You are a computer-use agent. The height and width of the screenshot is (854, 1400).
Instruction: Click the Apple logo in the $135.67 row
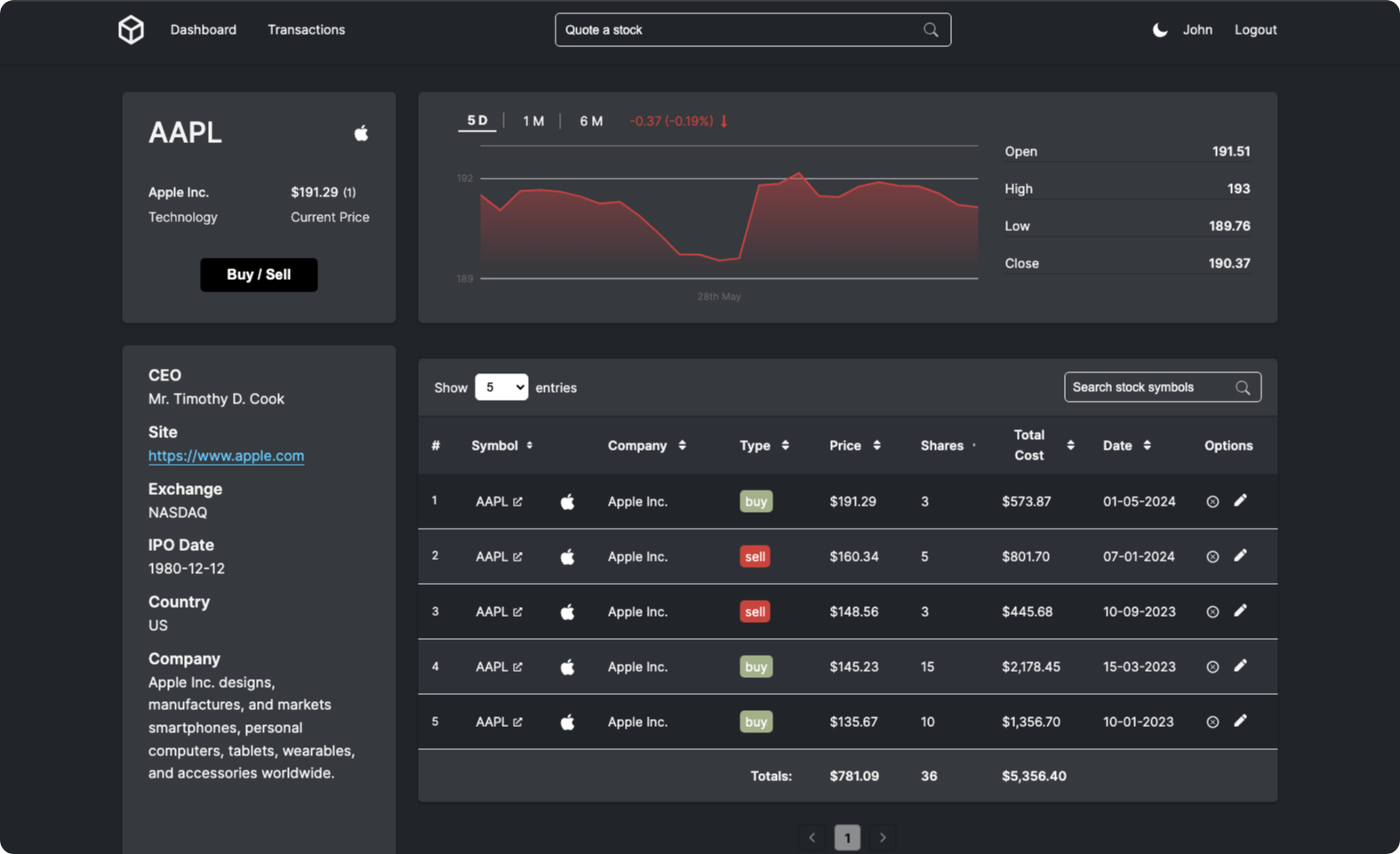(x=567, y=722)
